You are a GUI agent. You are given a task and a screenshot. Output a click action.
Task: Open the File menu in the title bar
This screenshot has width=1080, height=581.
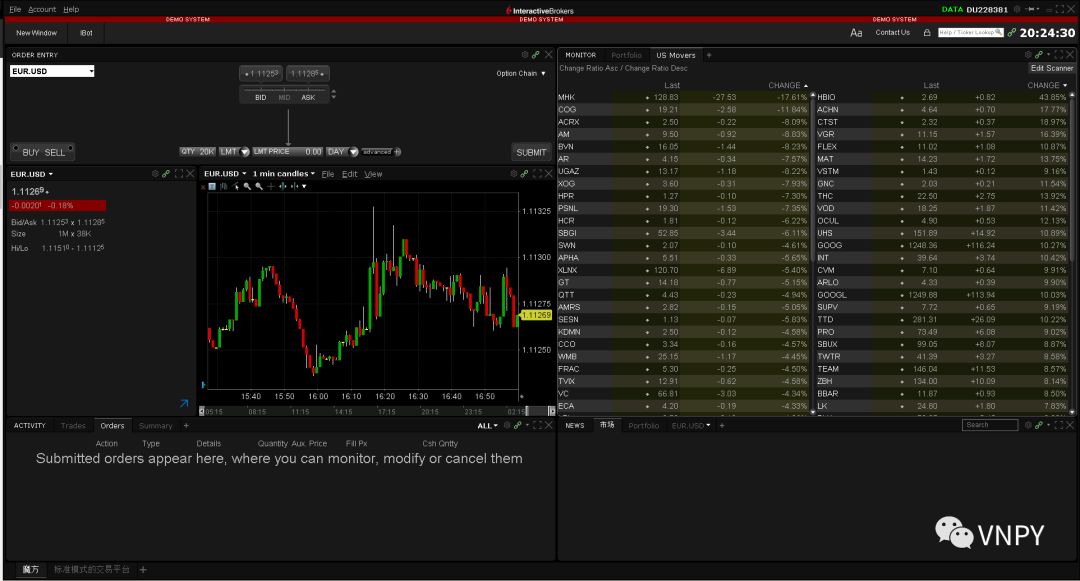15,10
